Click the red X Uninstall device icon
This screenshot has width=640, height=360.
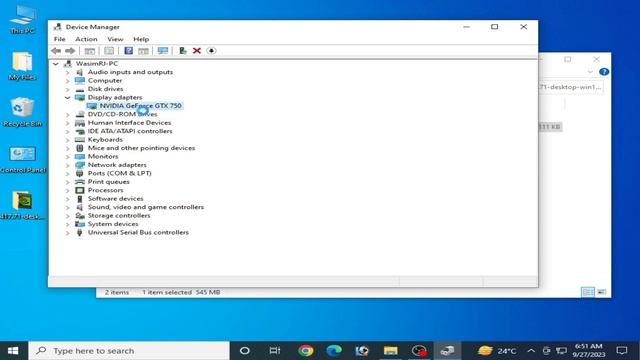[197, 51]
